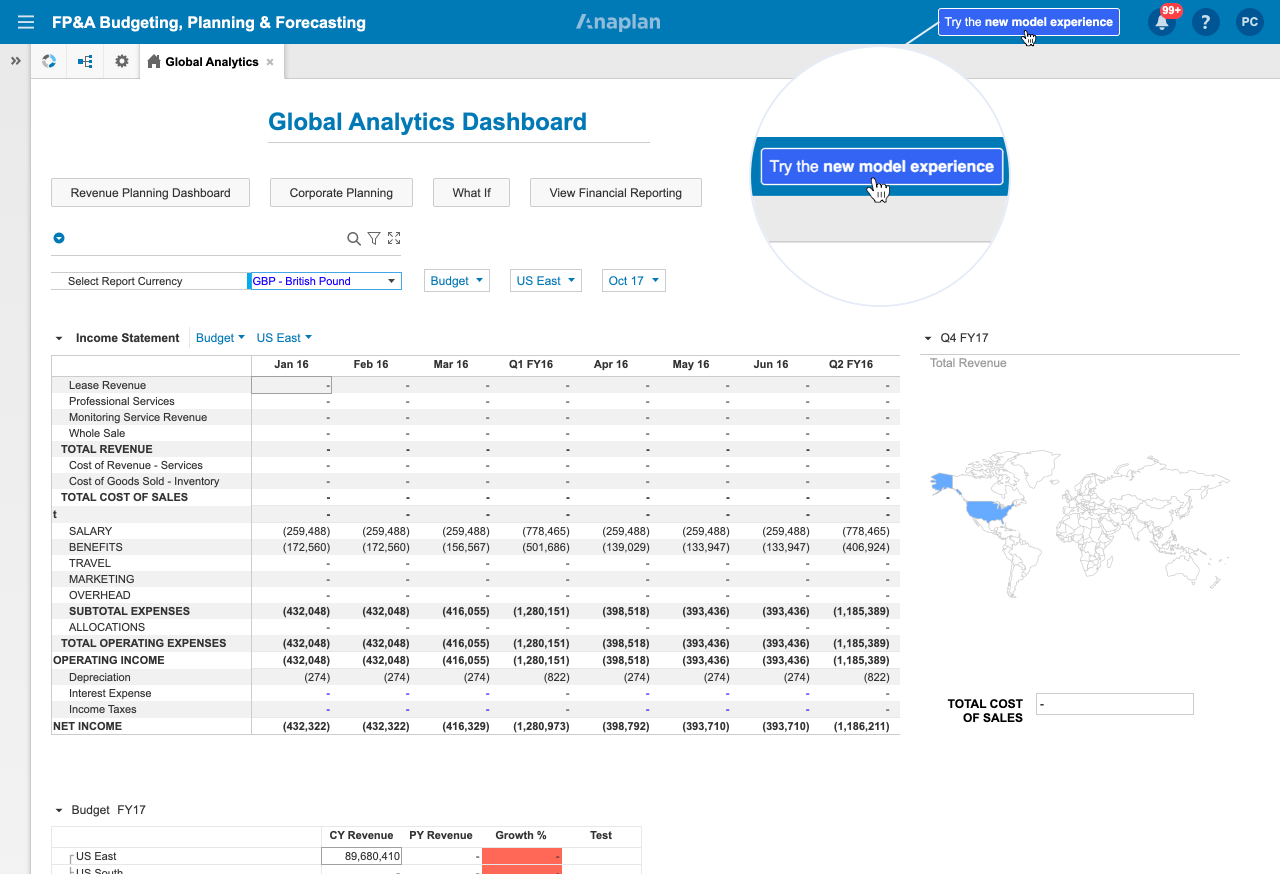The height and width of the screenshot is (874, 1280).
Task: Select the TOTAL REVENUE row label
Action: pyautogui.click(x=106, y=449)
